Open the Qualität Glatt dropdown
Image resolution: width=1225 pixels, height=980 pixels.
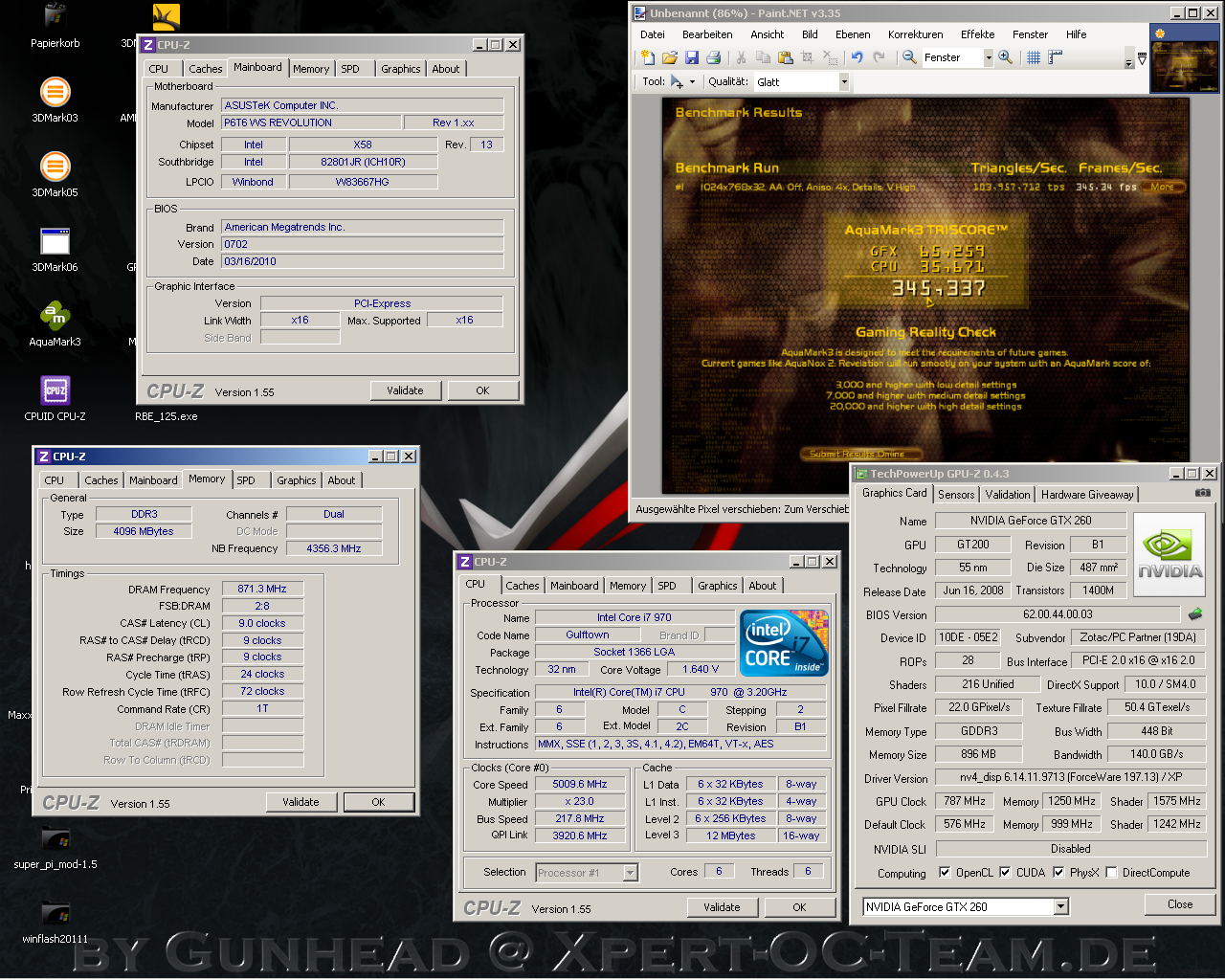(843, 82)
